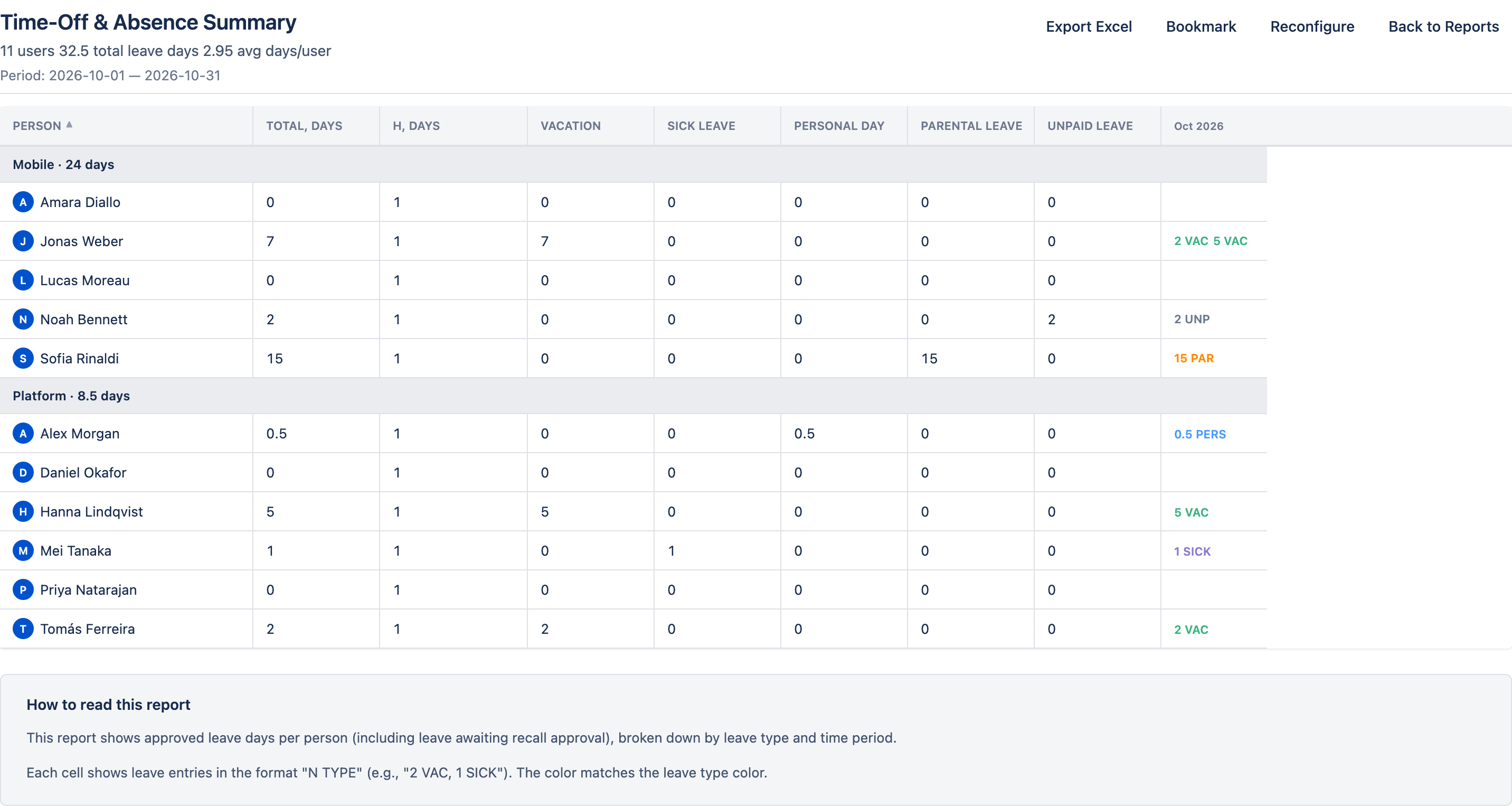Click the 15 PAR entry for Sofia Rinaldi

pyautogui.click(x=1193, y=358)
